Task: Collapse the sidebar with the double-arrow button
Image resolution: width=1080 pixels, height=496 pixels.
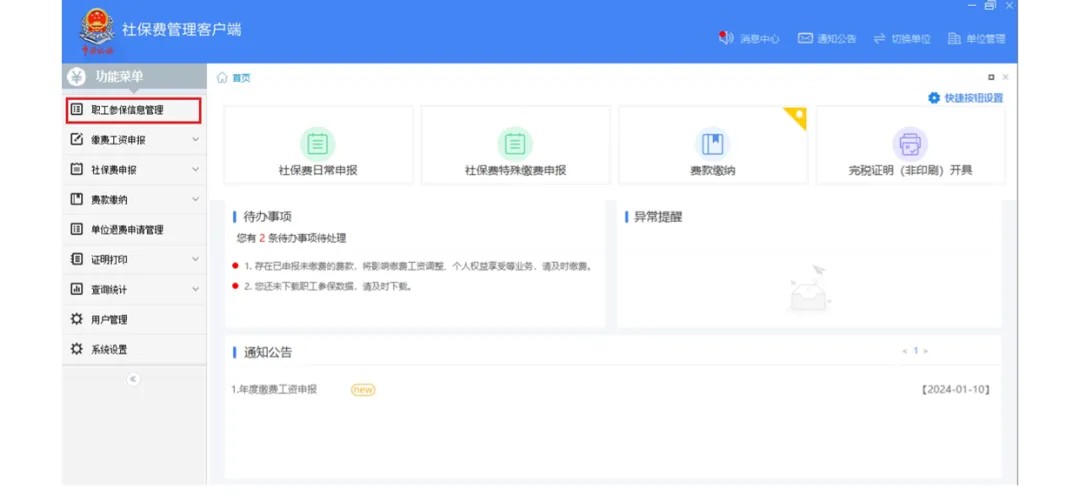Action: click(x=133, y=379)
